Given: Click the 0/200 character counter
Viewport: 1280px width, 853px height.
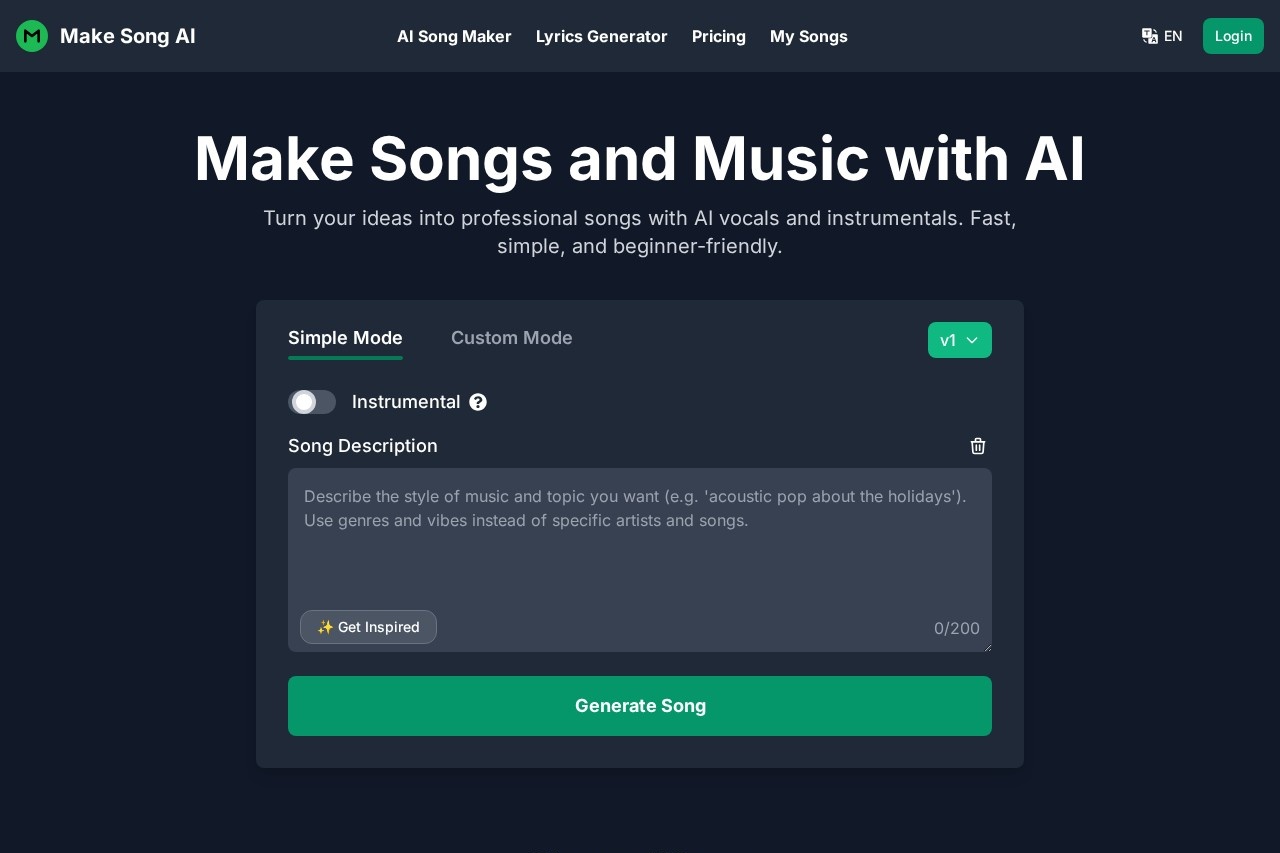Looking at the screenshot, I should pyautogui.click(x=956, y=628).
